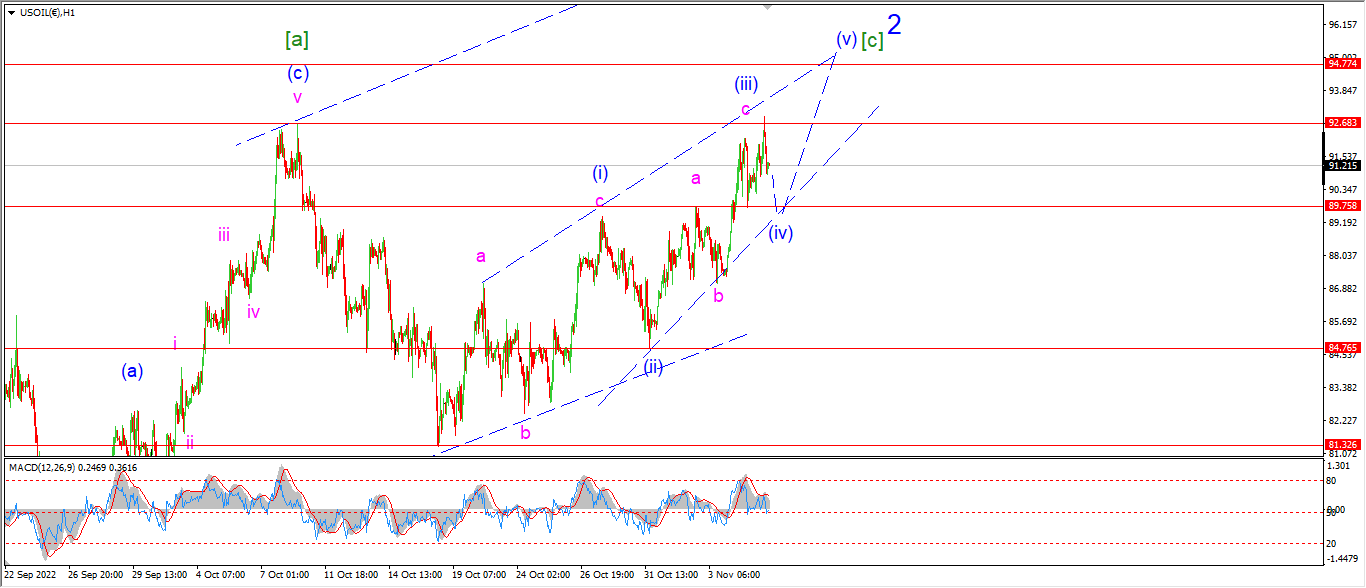Select the blue (v) wave label

click(x=846, y=40)
